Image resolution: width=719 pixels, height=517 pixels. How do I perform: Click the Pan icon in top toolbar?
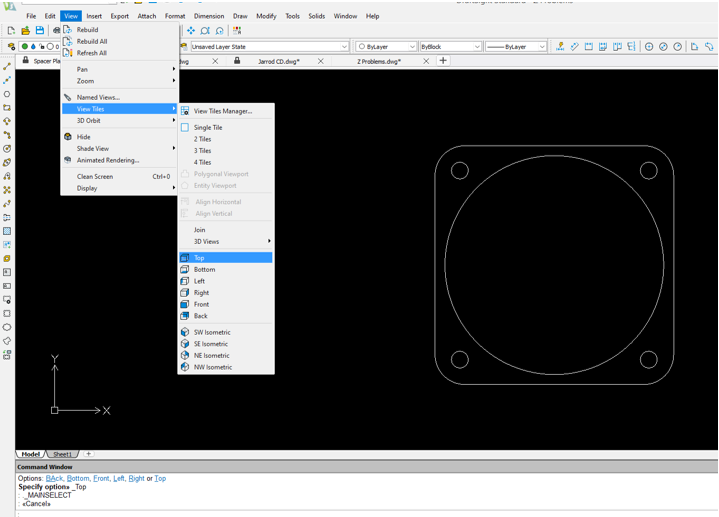tap(191, 31)
